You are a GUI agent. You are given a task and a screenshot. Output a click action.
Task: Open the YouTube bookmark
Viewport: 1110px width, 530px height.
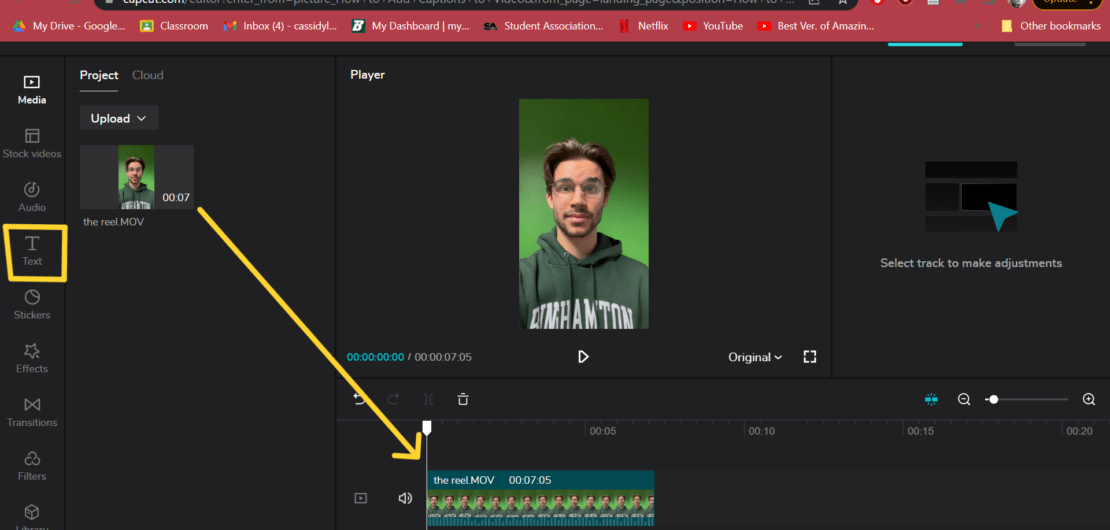pyautogui.click(x=713, y=26)
